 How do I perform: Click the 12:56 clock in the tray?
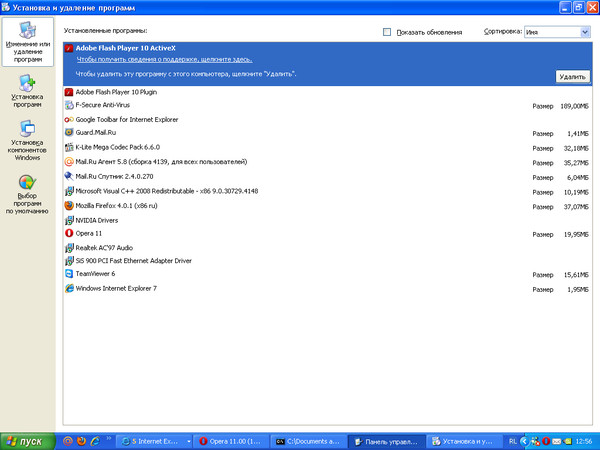[x=584, y=442]
